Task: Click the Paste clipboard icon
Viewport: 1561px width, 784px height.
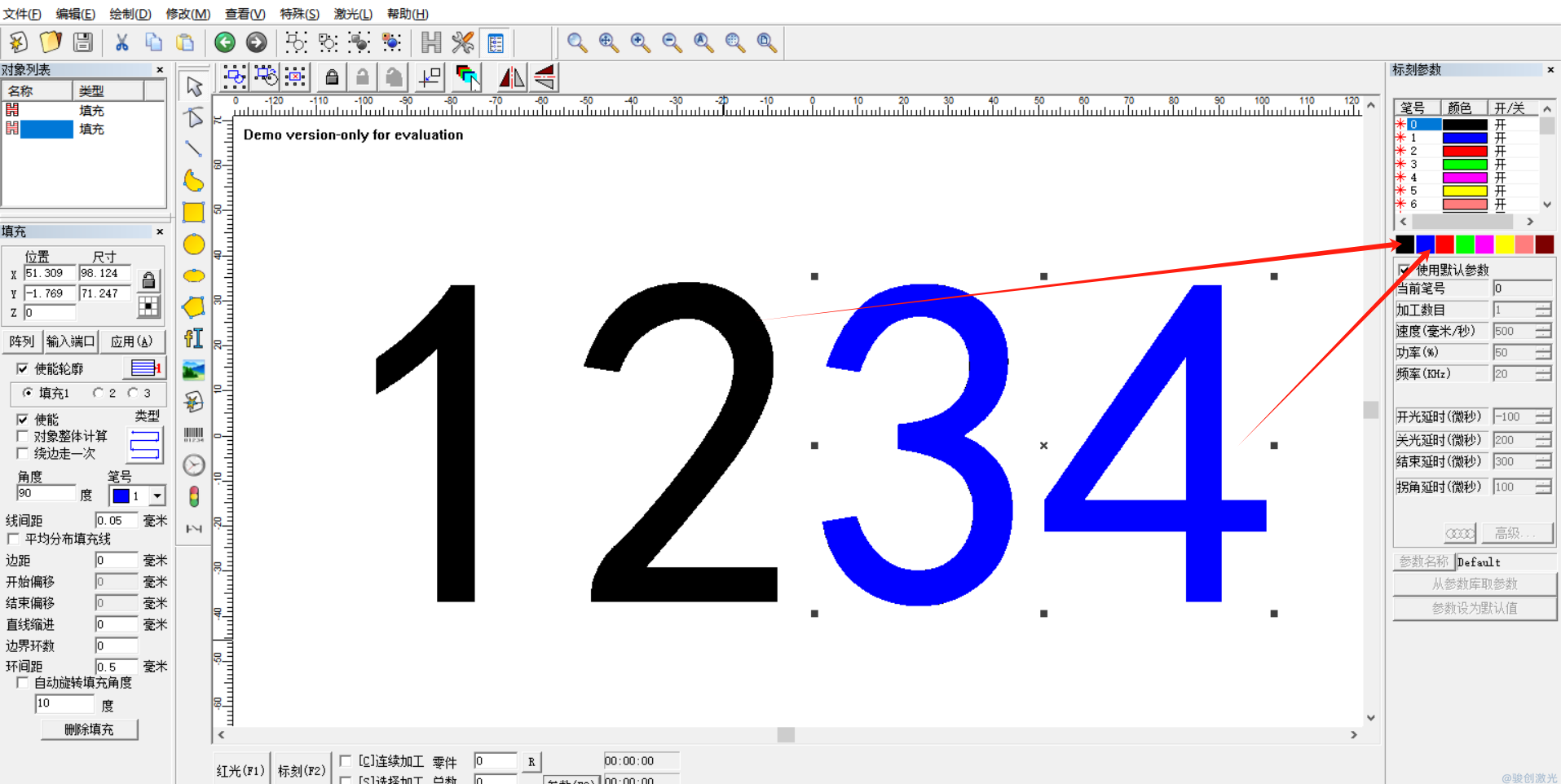Action: click(185, 42)
